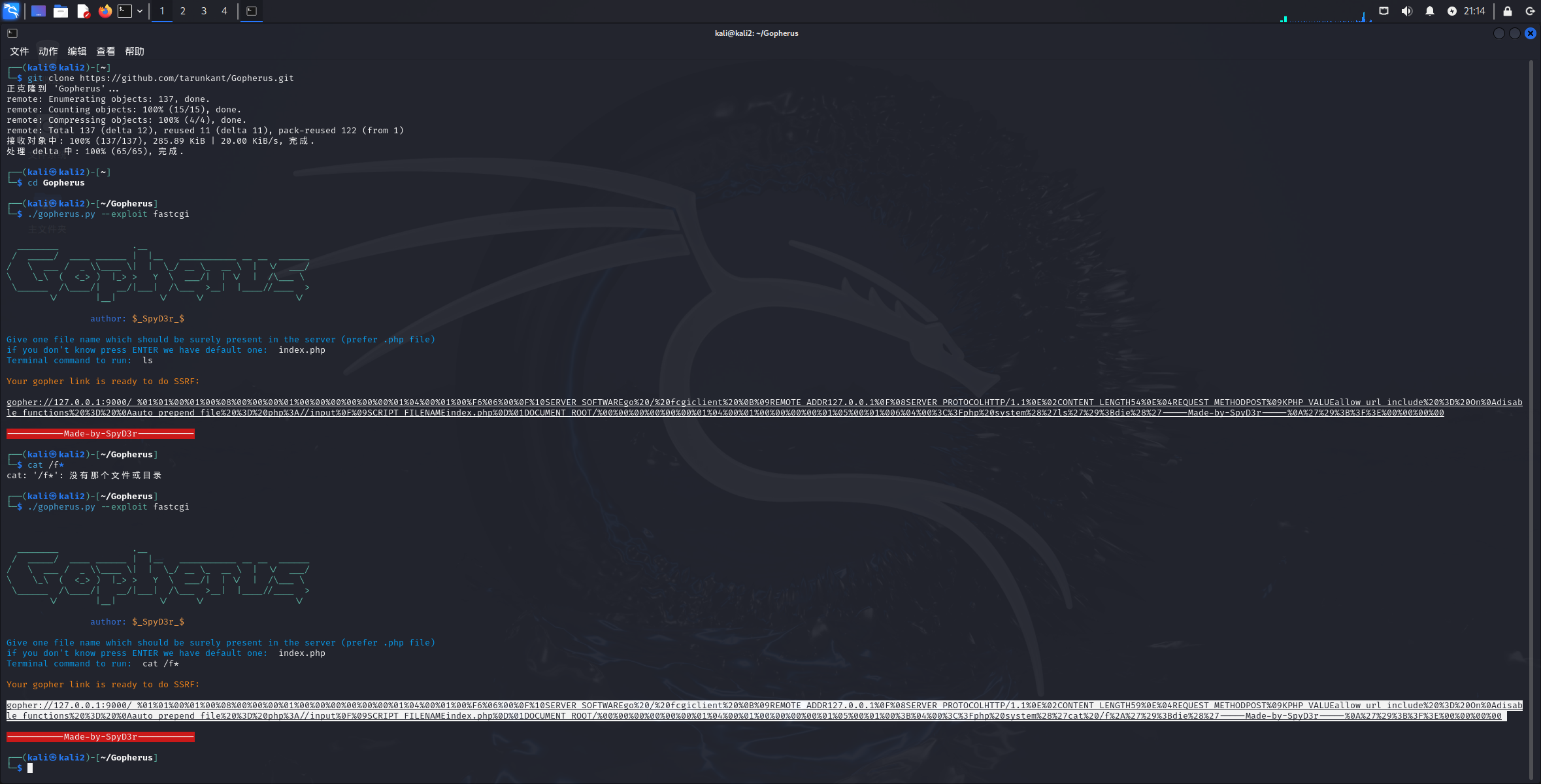Switch to workspace 4
The height and width of the screenshot is (784, 1541).
pyautogui.click(x=224, y=11)
